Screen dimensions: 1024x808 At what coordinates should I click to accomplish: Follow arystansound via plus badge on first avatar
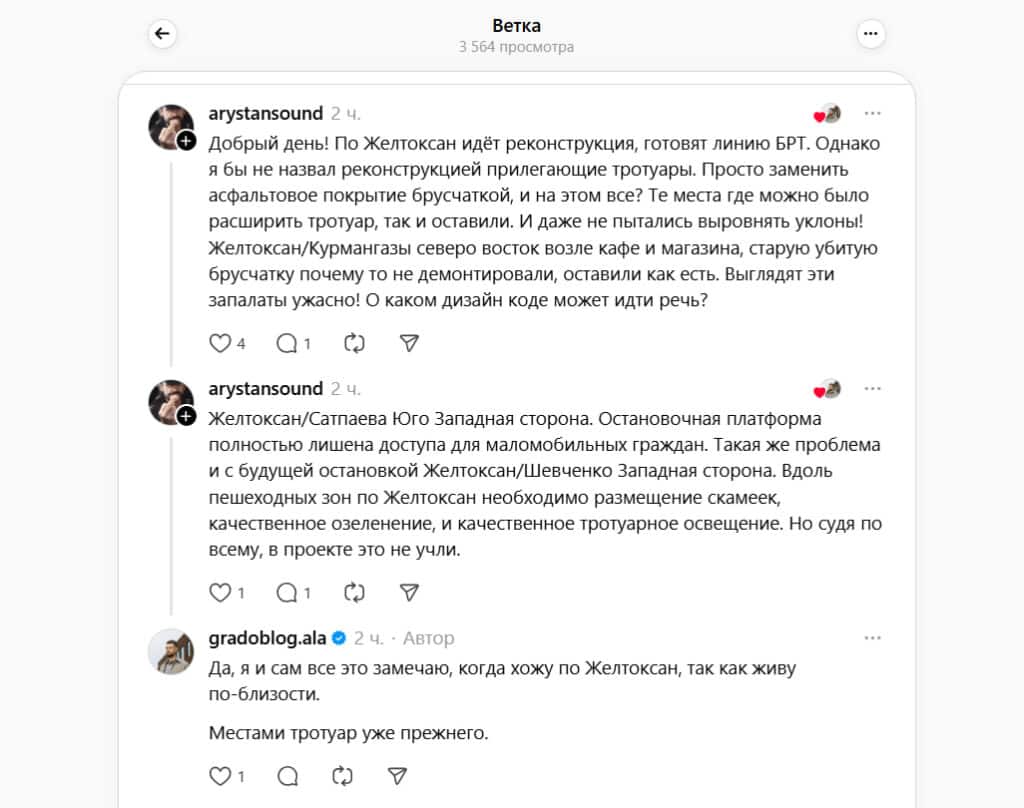point(186,140)
